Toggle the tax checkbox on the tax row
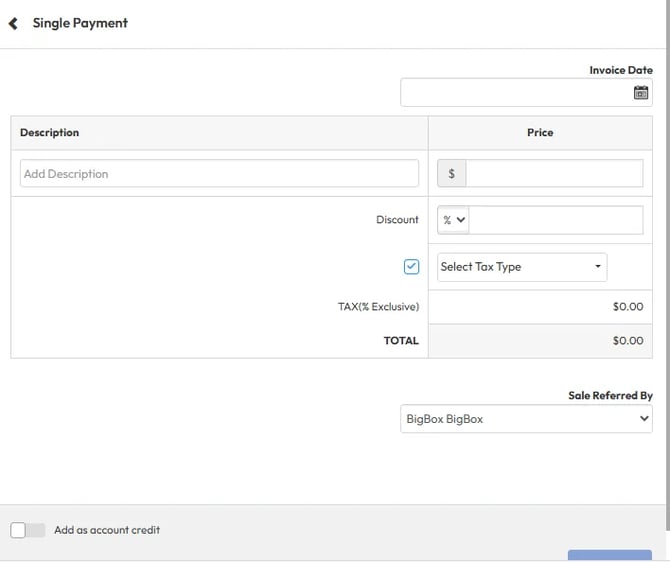This screenshot has height=562, width=670. 411,267
